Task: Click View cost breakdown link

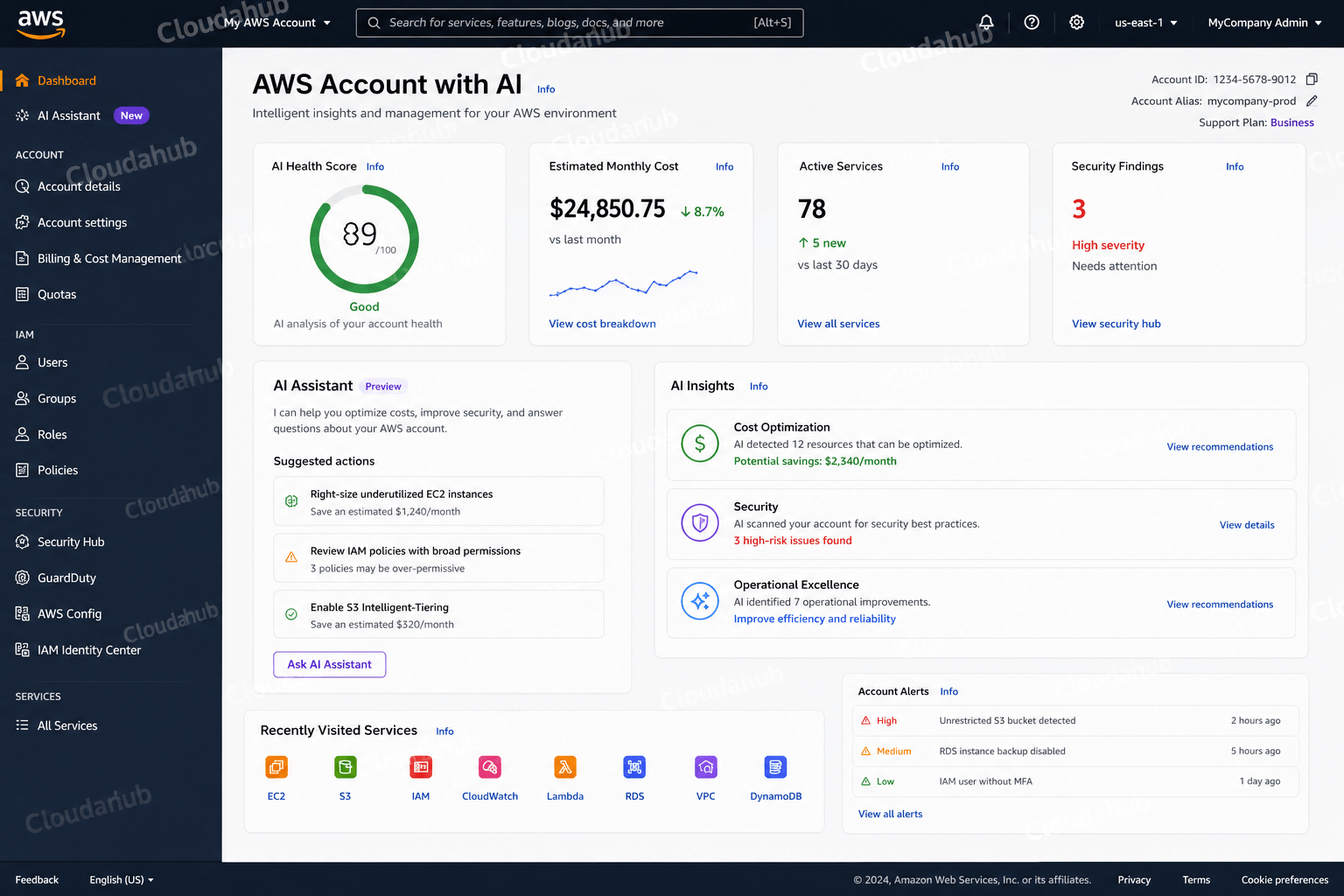Action: coord(602,324)
